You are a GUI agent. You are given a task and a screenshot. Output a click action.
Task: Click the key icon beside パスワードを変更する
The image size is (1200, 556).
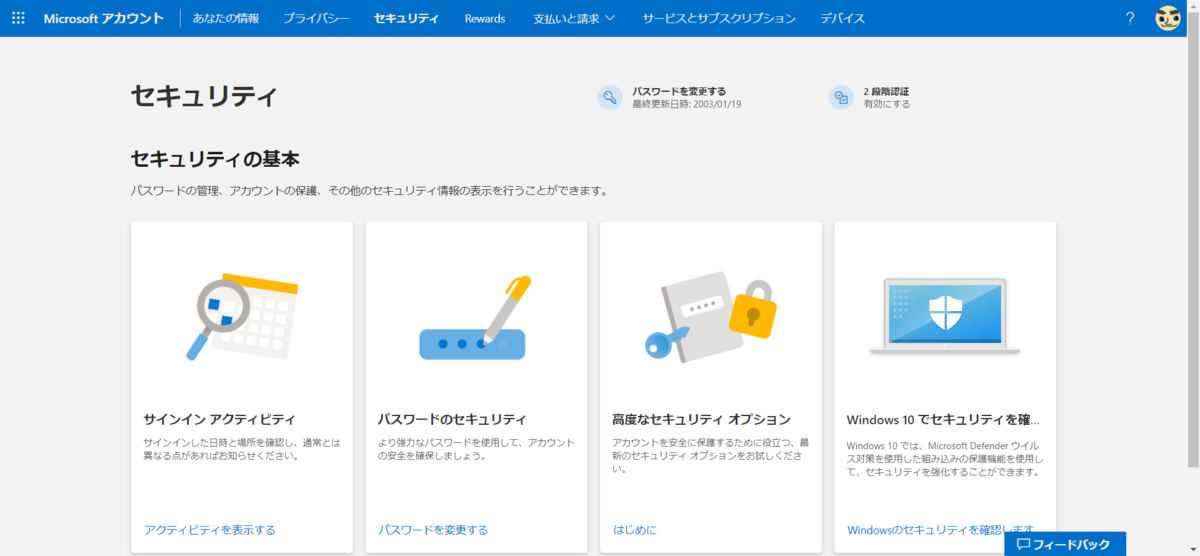[x=610, y=97]
